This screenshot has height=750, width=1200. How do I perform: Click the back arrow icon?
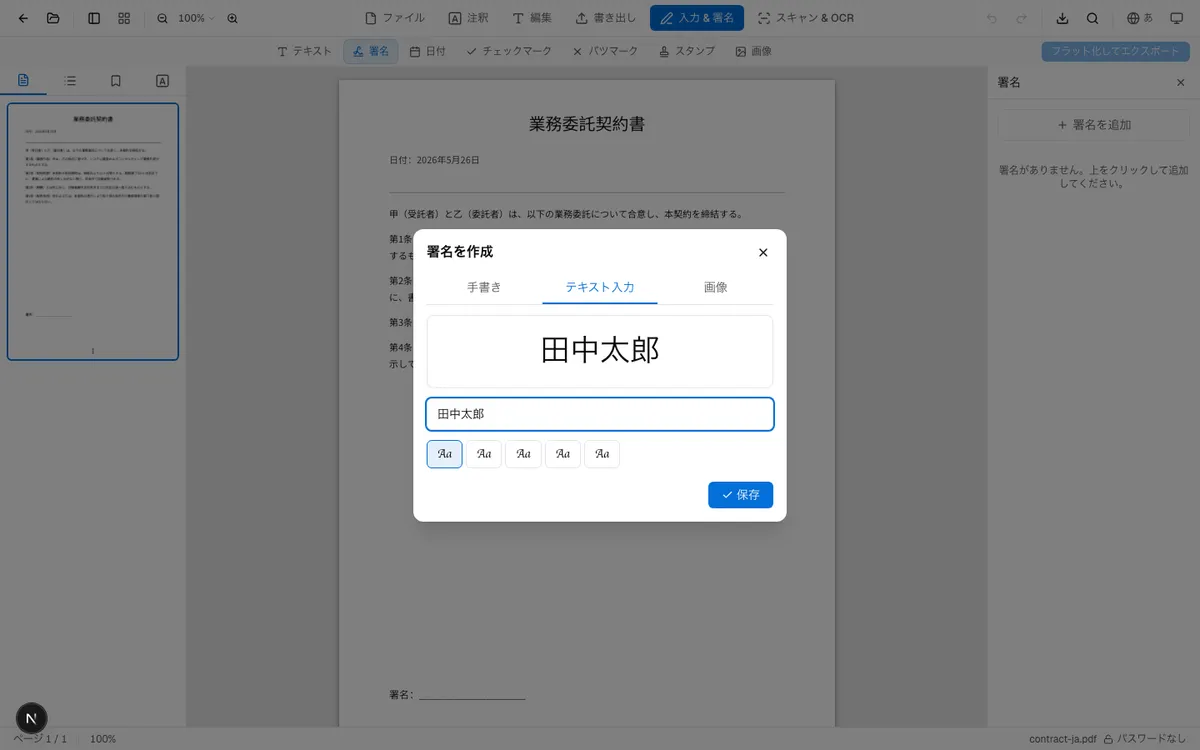(x=23, y=18)
